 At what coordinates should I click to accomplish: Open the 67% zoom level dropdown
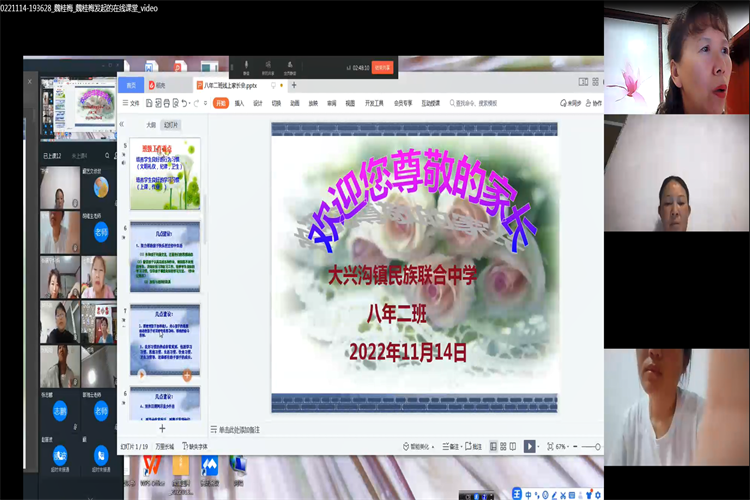click(562, 446)
